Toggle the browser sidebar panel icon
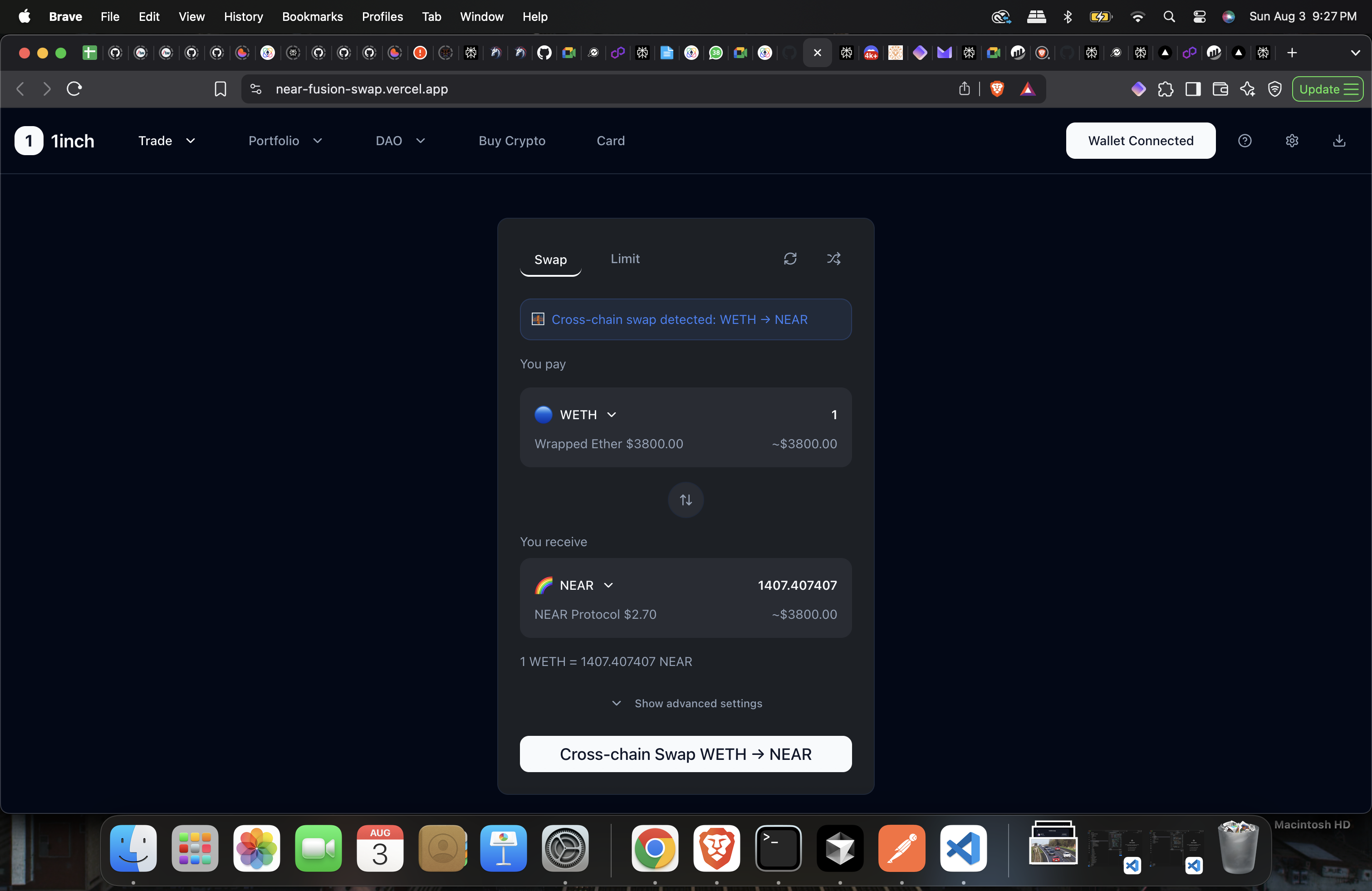This screenshot has height=891, width=1372. coord(1193,89)
